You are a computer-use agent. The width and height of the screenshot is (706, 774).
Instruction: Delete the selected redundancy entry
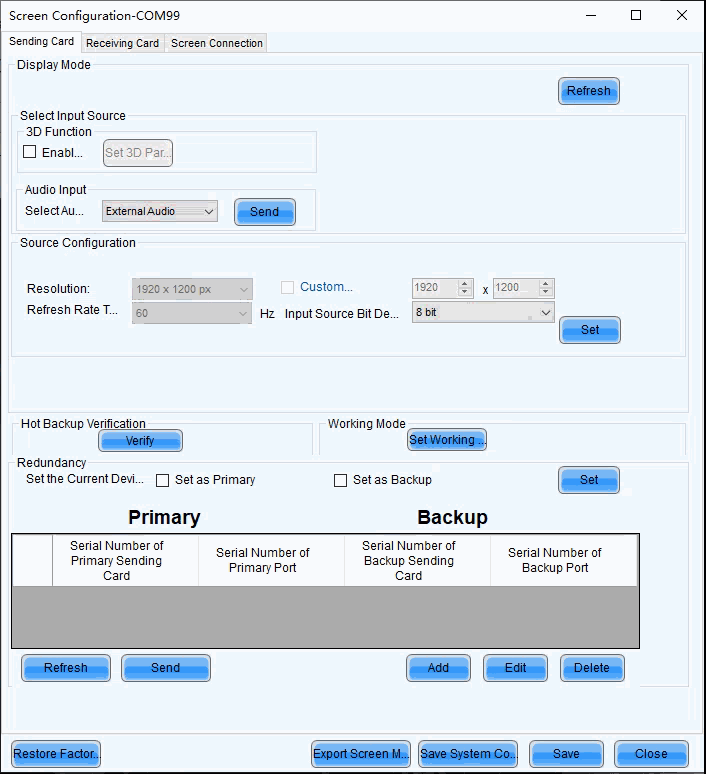(x=592, y=668)
